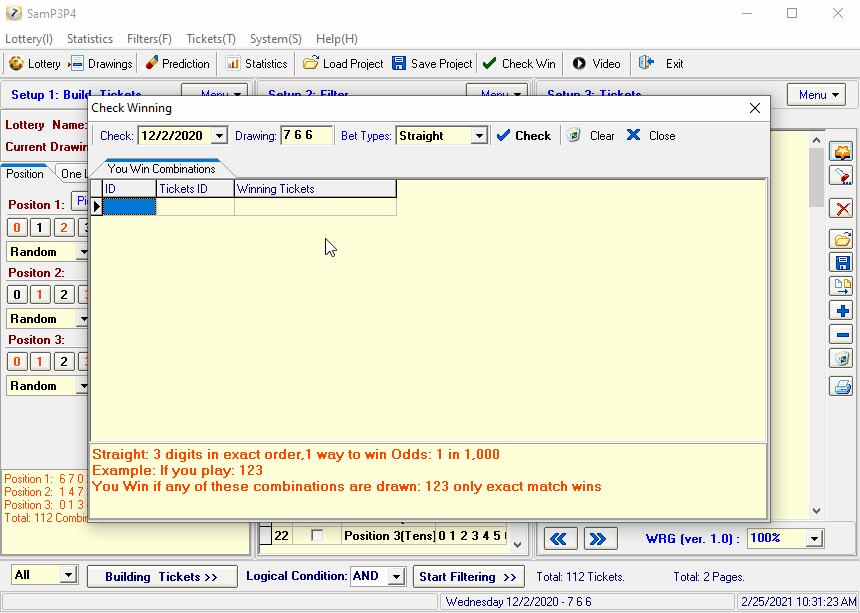The width and height of the screenshot is (860, 613).
Task: Click the recycle bin icon in right sidebar
Action: (842, 359)
